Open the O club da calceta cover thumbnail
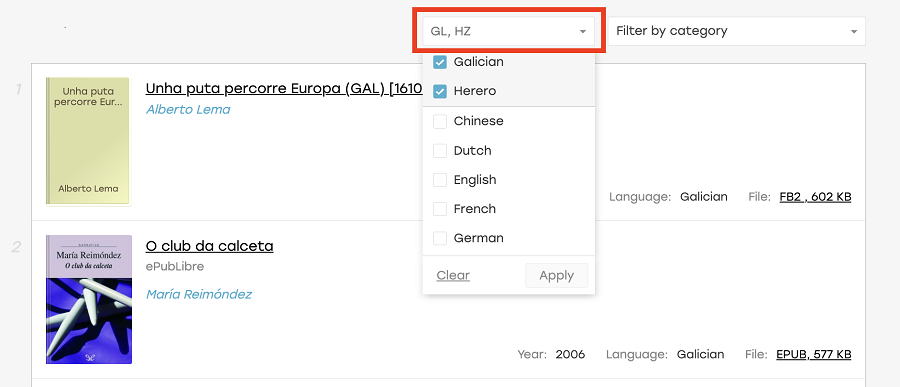Image resolution: width=900 pixels, height=387 pixels. tap(89, 299)
